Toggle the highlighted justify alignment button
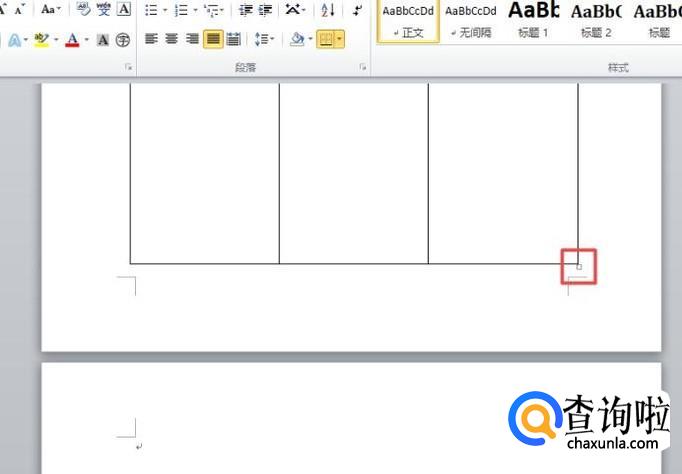 coord(213,39)
